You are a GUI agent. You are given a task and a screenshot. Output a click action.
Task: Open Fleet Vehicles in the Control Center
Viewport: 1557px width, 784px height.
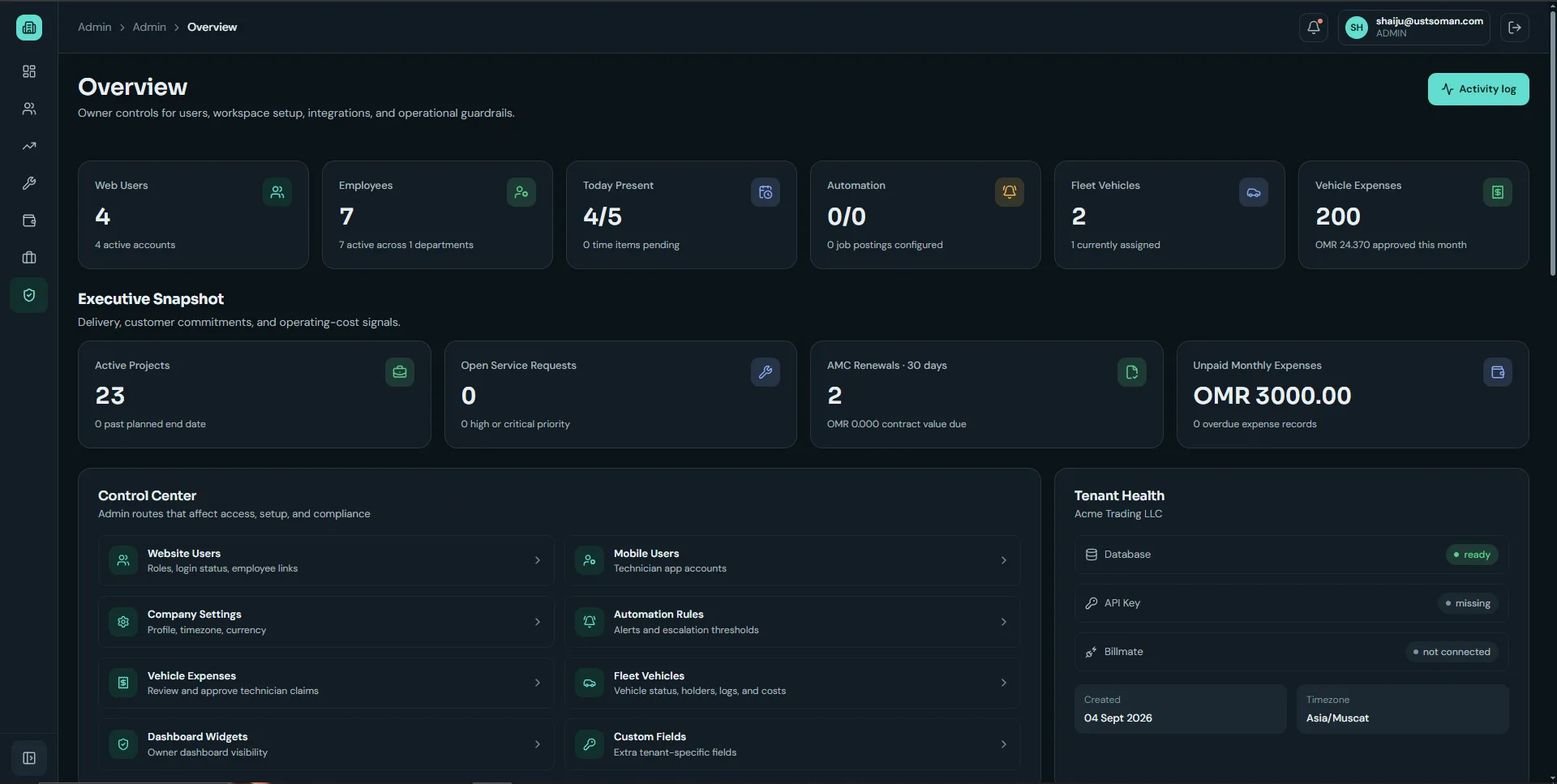(x=792, y=683)
